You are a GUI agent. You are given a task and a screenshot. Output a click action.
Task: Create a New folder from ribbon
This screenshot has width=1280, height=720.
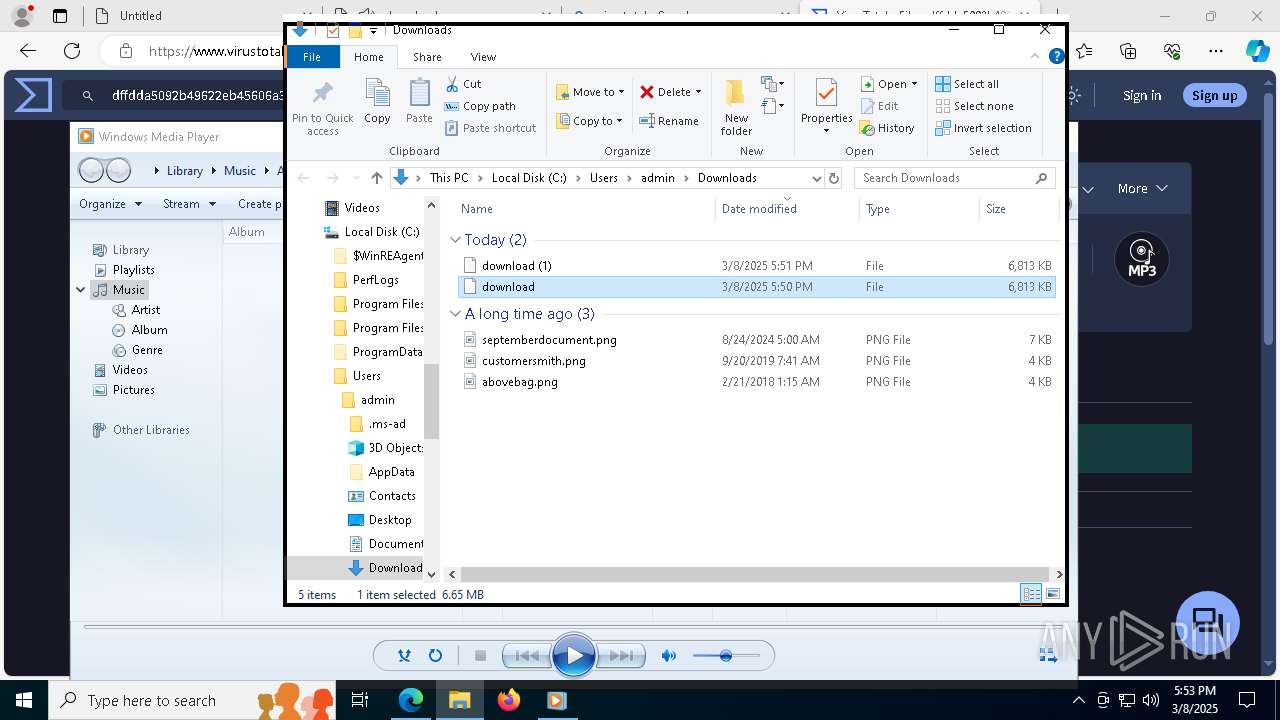(736, 107)
